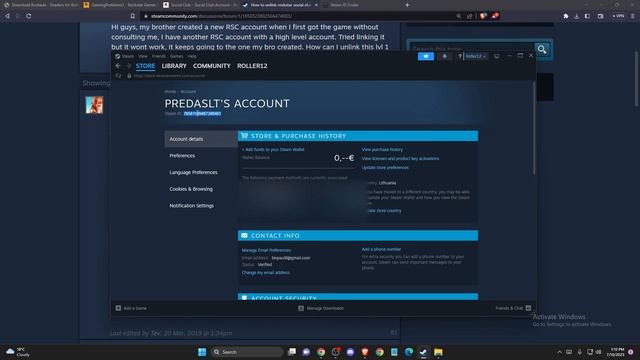640x360 pixels.
Task: Click the Home breadcrumb link
Action: tap(170, 91)
